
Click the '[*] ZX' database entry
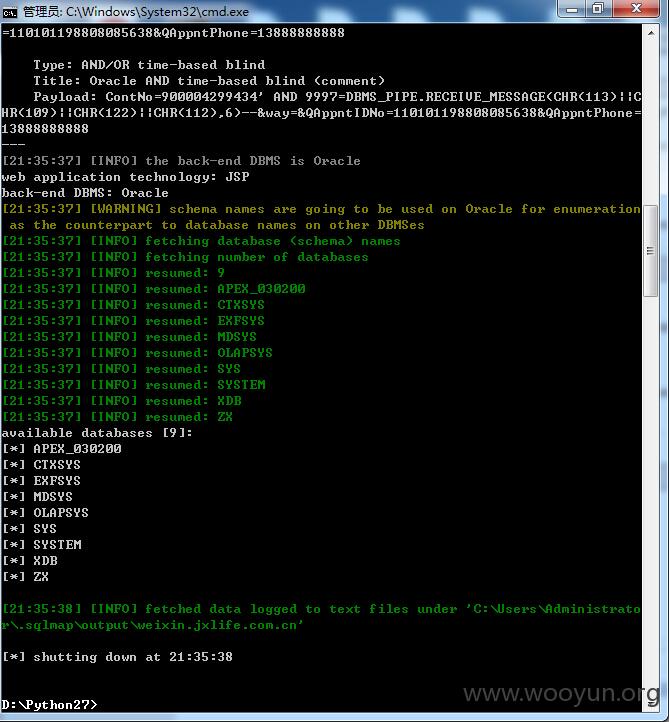pos(25,577)
